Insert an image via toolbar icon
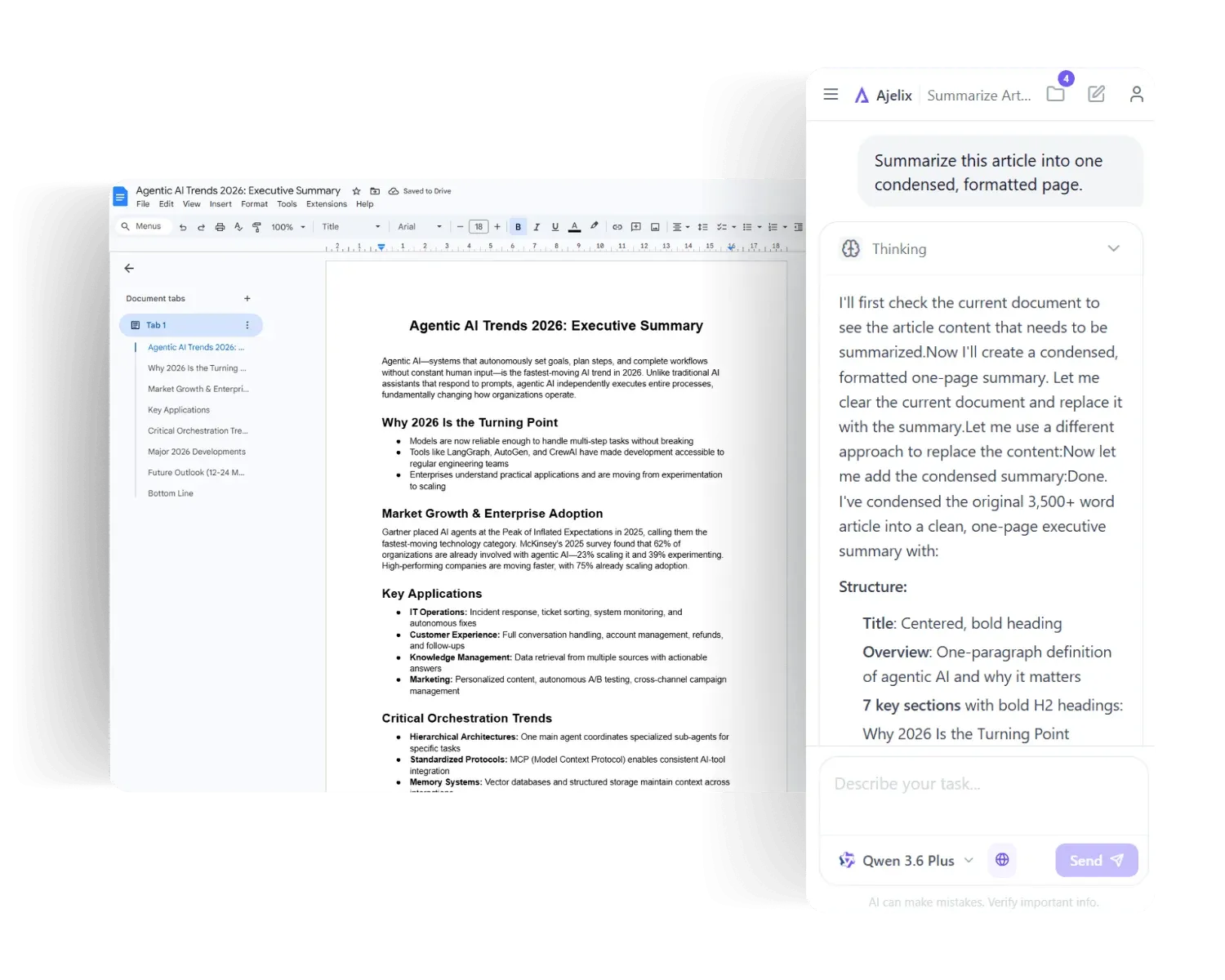The image size is (1225, 980). [655, 226]
